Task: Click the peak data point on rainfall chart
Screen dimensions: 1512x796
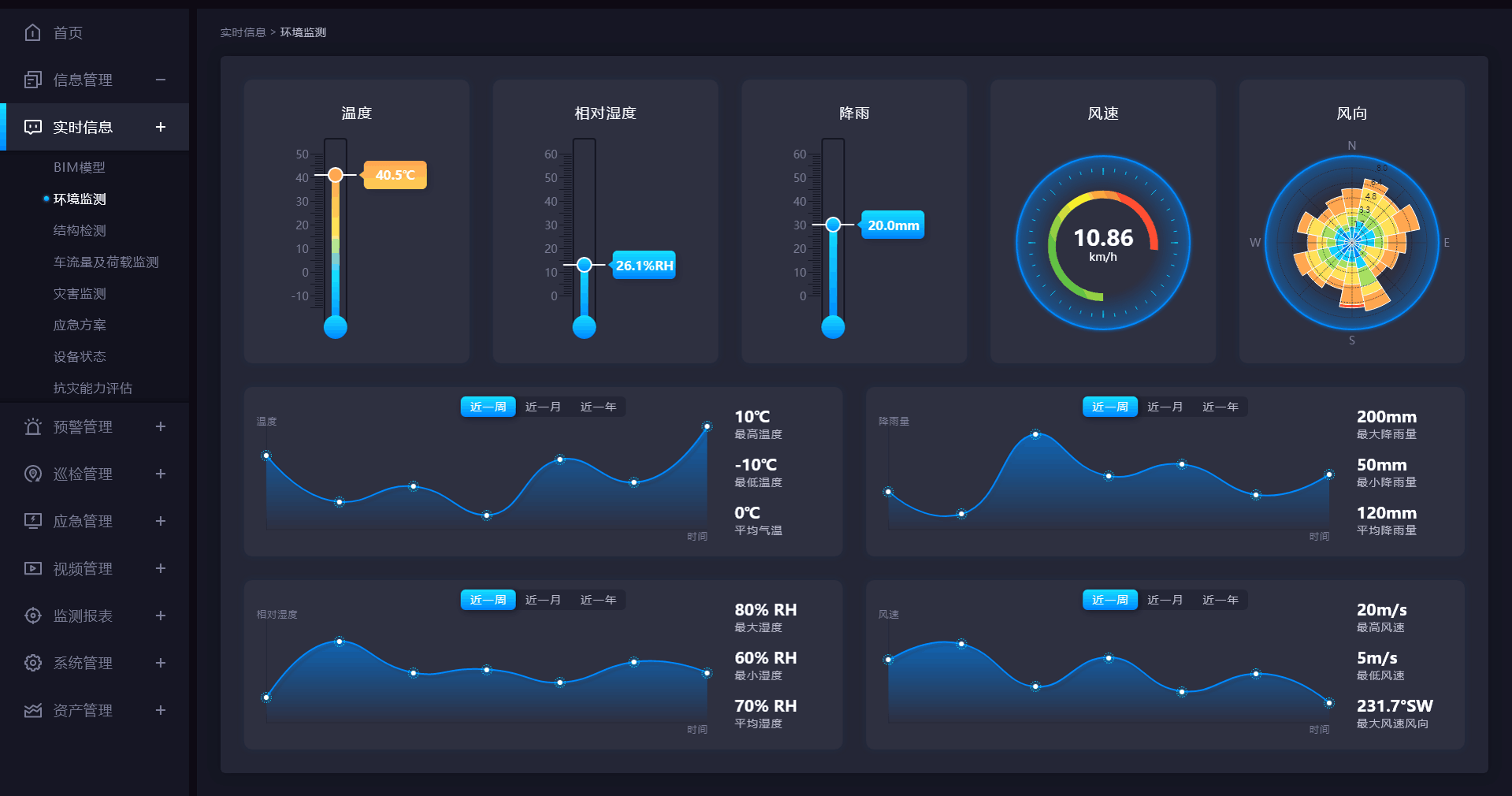Action: [x=1035, y=434]
